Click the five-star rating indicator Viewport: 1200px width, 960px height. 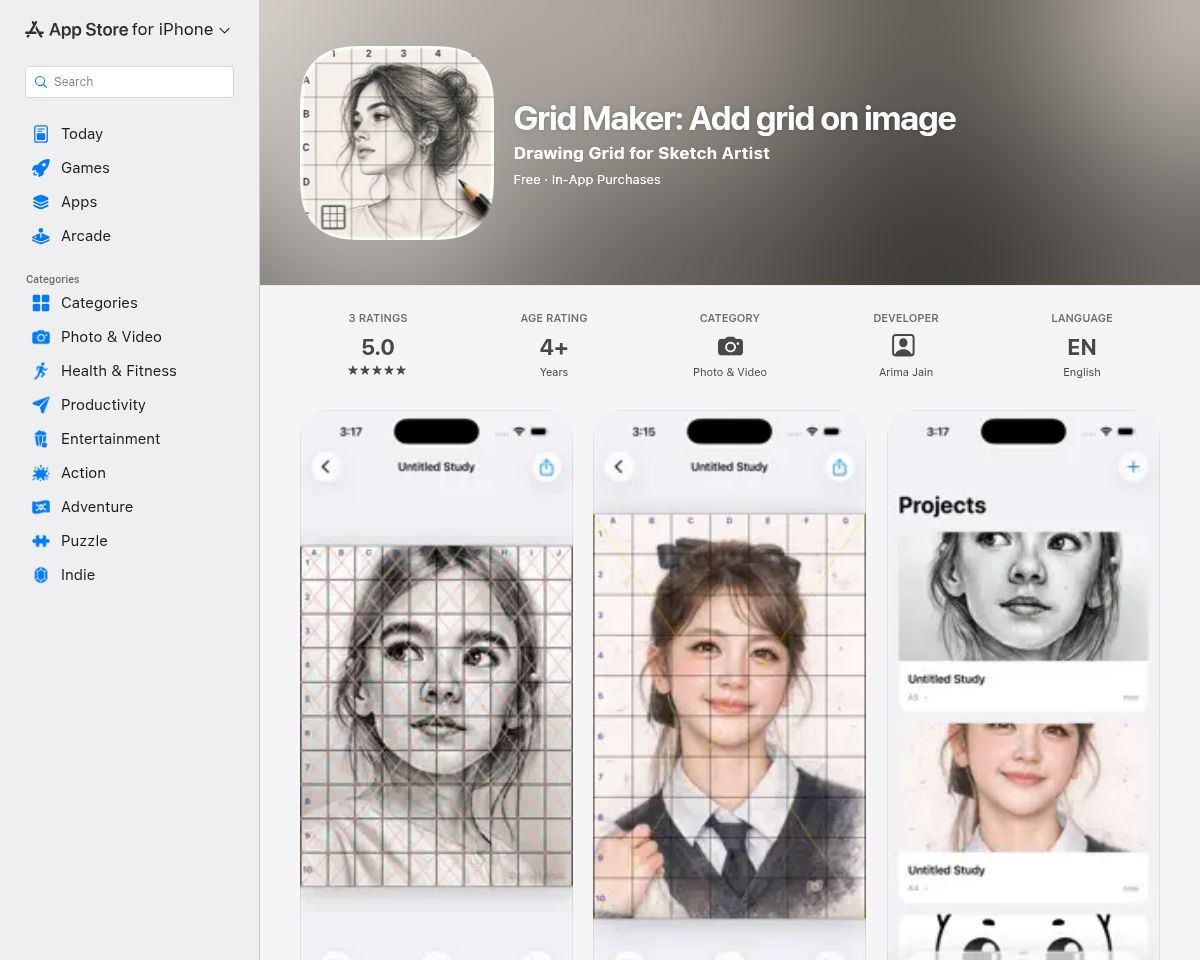pyautogui.click(x=378, y=371)
